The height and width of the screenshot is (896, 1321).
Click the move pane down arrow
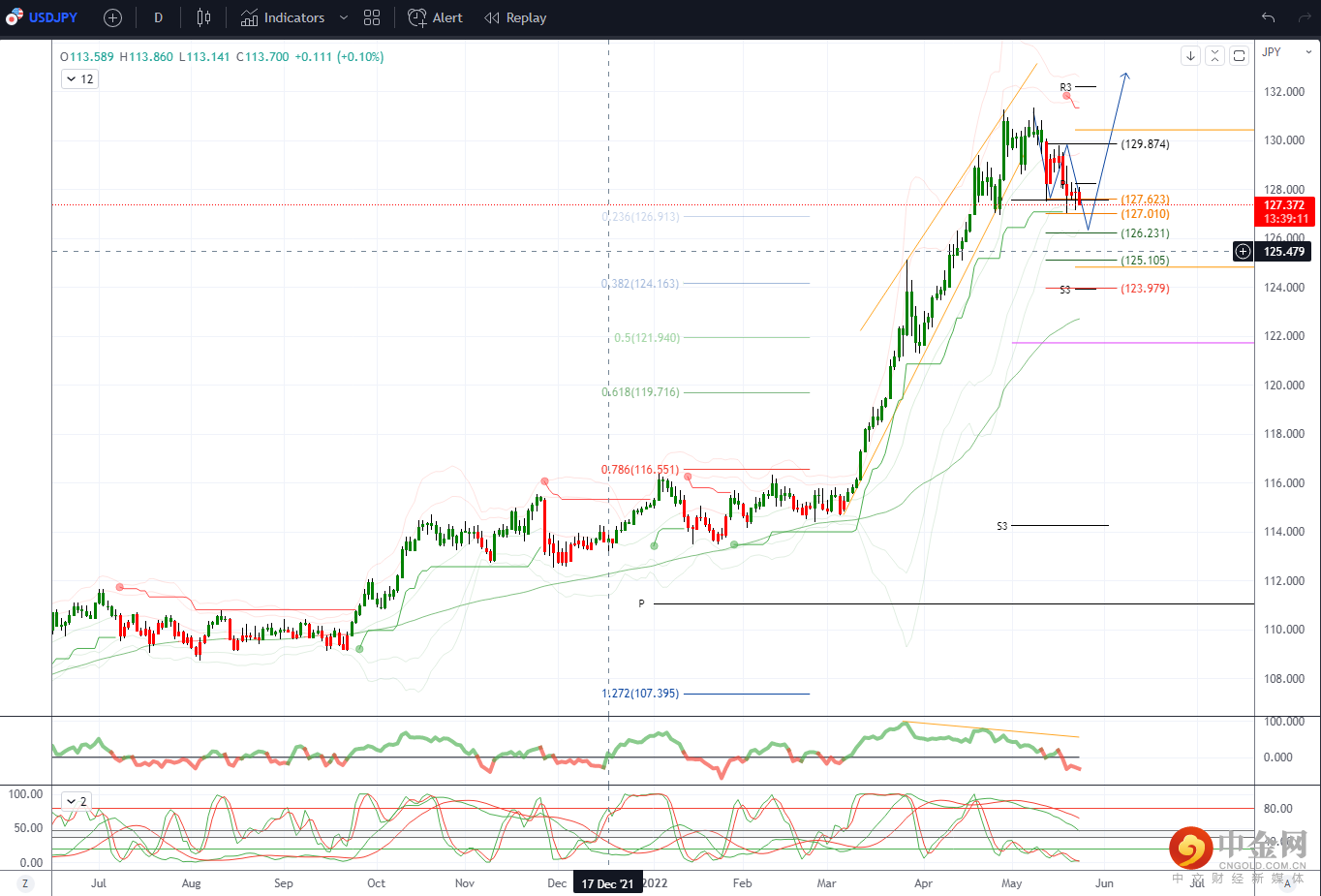point(1190,56)
